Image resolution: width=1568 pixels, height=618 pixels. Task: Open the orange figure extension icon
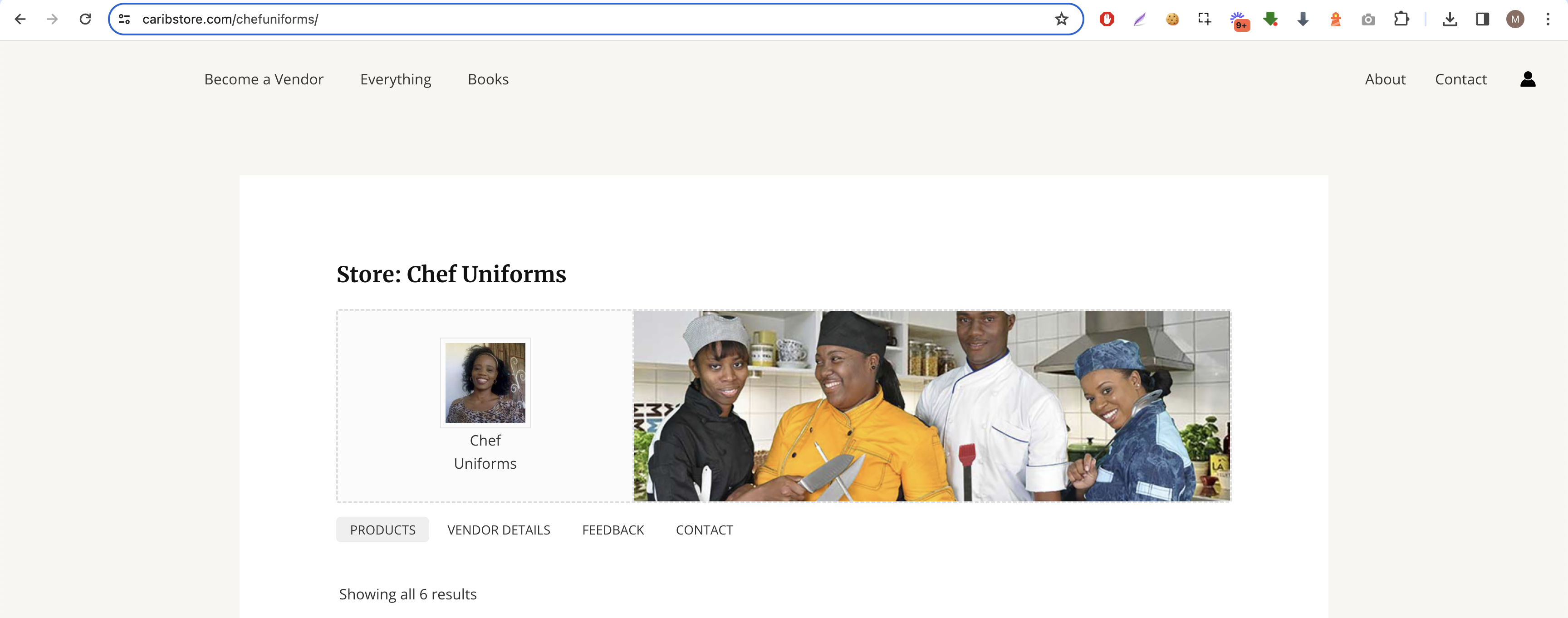[1336, 19]
